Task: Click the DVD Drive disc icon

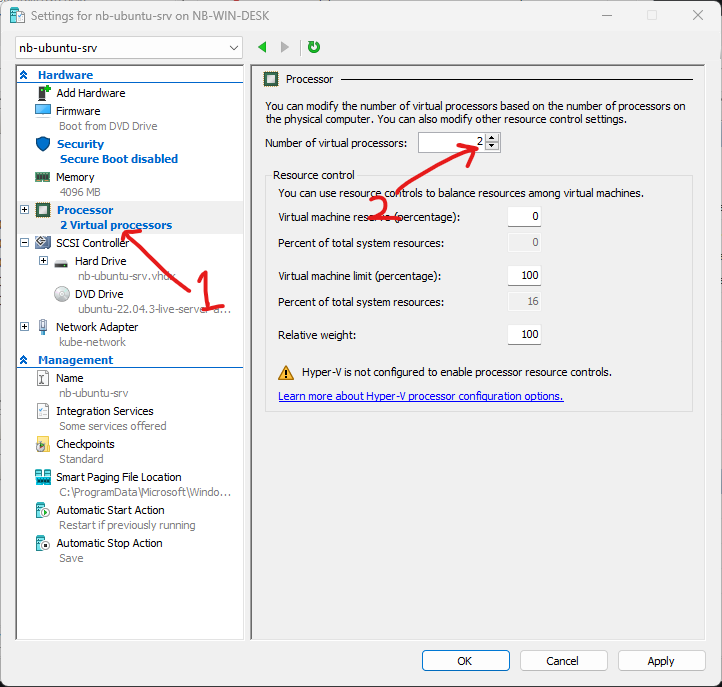Action: [x=61, y=294]
